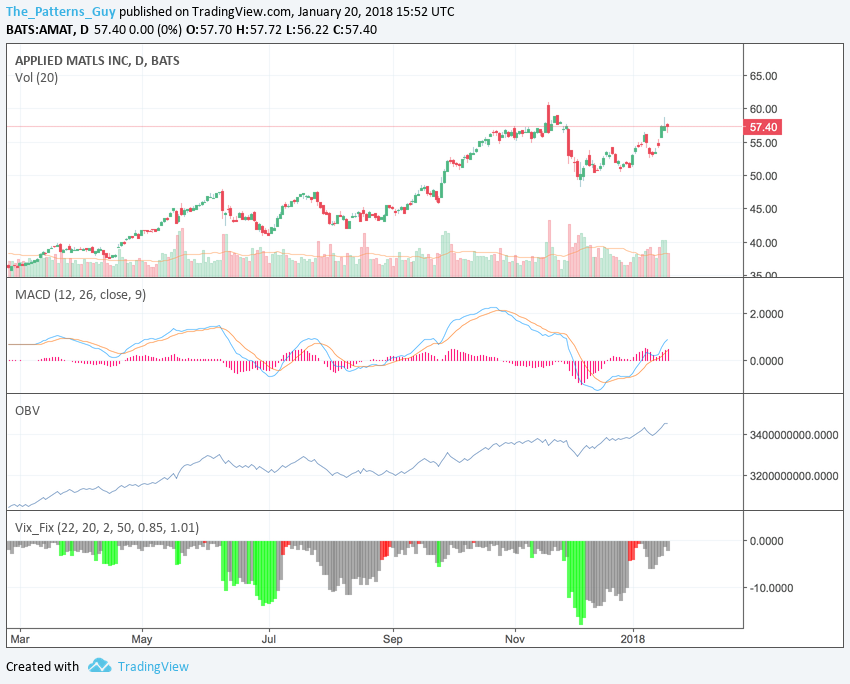
Task: Select the BATS:AMAT, D symbol text
Action: coord(47,30)
